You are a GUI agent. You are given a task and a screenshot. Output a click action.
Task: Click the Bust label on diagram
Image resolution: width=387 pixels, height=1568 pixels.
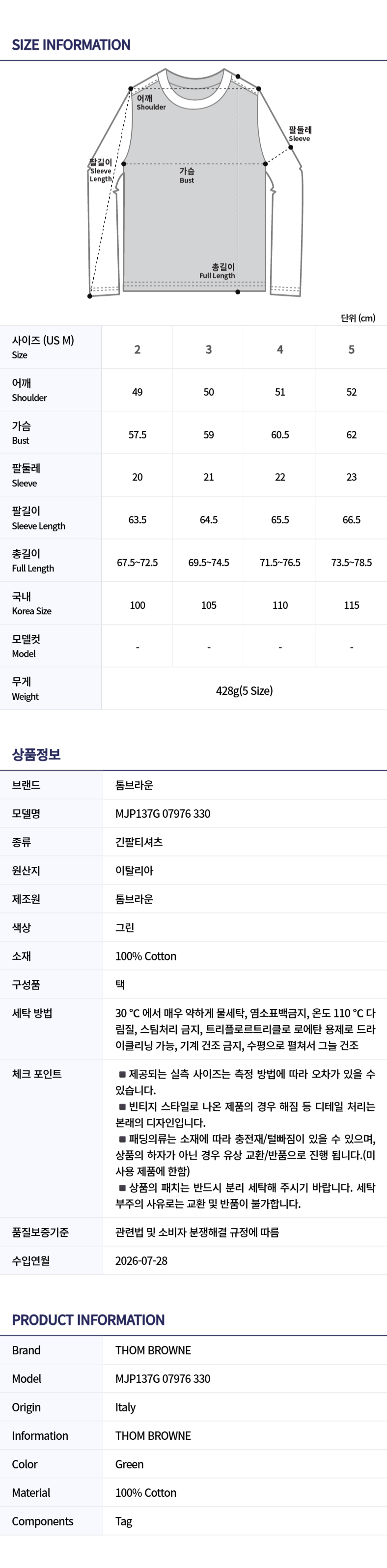[187, 175]
